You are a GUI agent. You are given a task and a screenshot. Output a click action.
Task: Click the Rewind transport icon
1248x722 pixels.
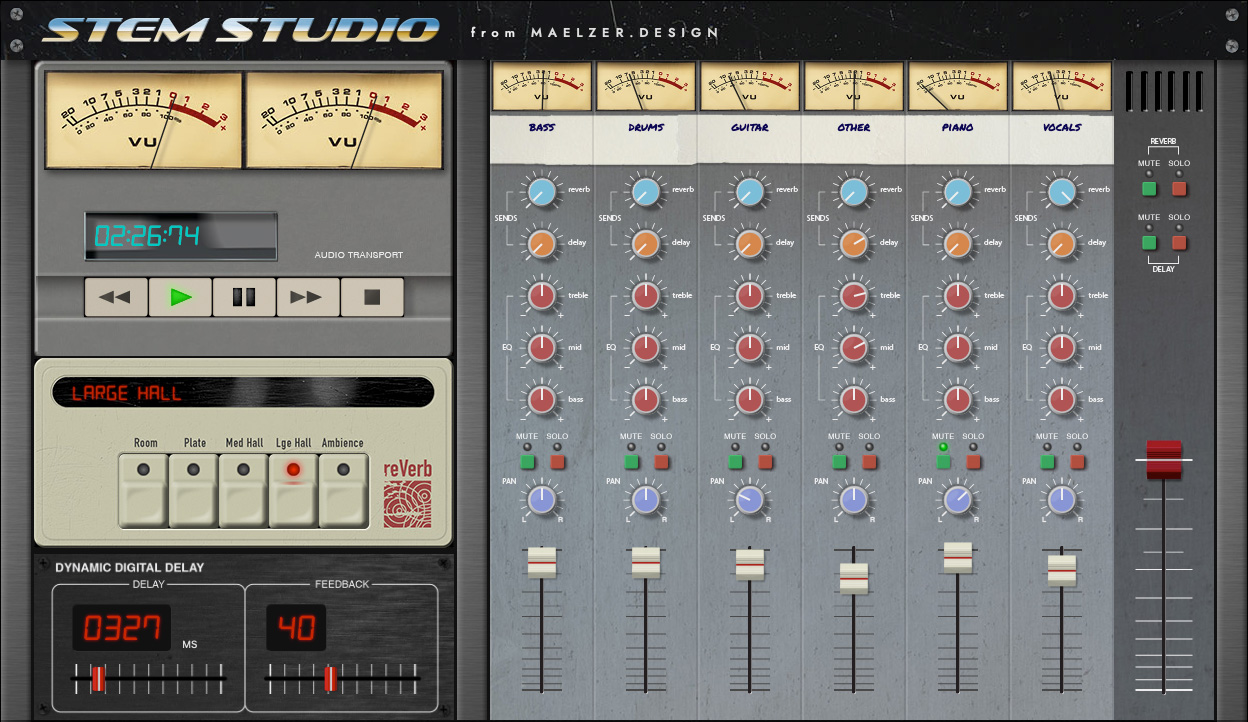116,296
